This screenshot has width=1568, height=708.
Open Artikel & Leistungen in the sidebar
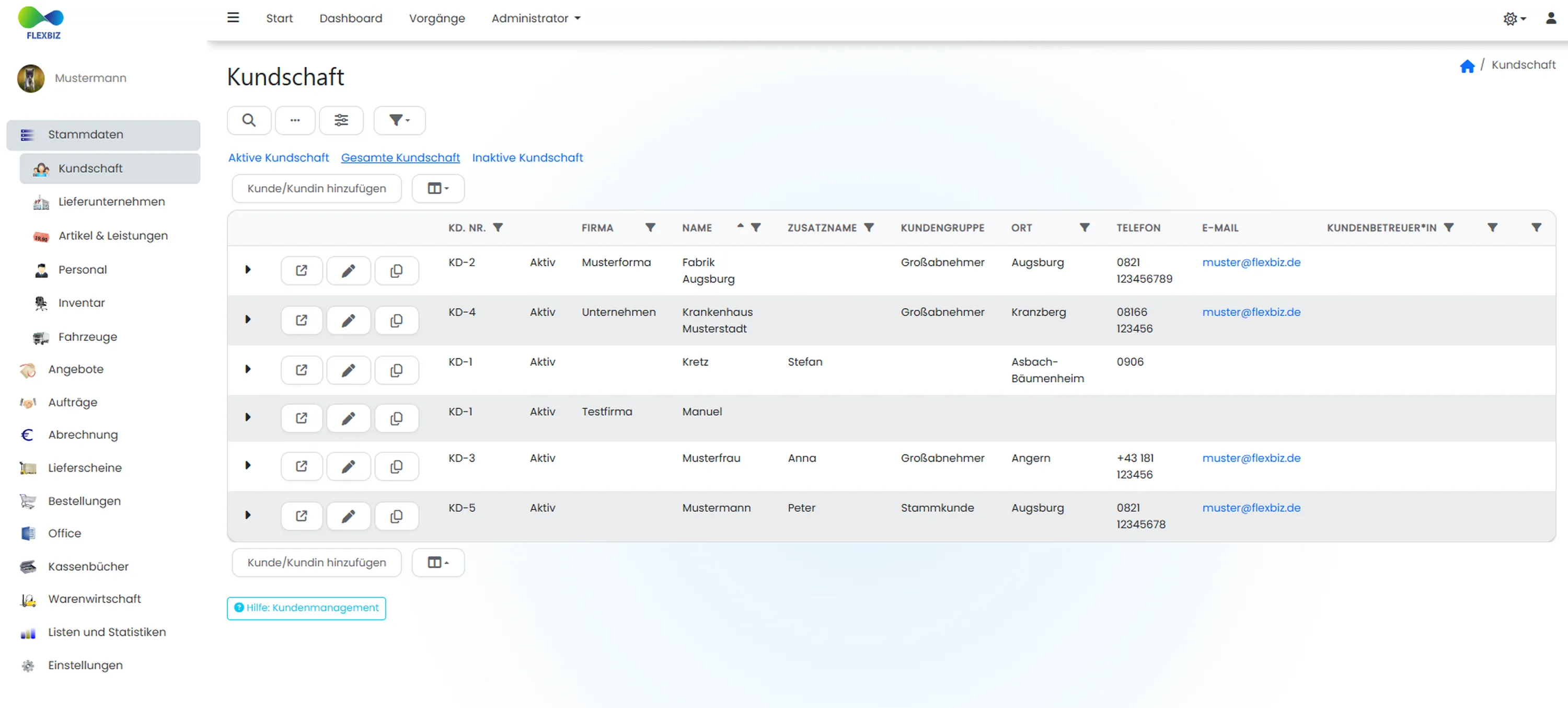point(112,236)
